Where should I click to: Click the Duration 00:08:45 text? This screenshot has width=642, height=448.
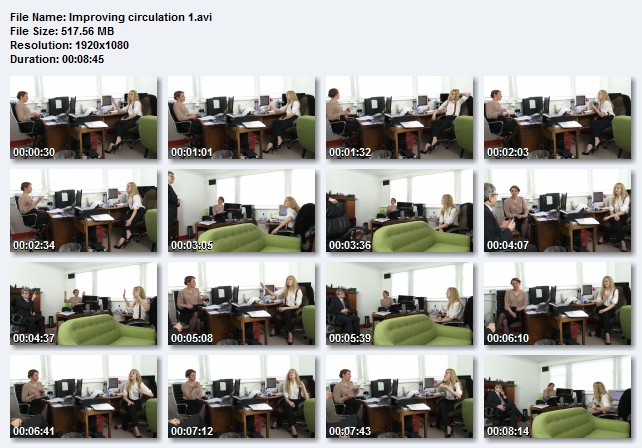[x=57, y=59]
